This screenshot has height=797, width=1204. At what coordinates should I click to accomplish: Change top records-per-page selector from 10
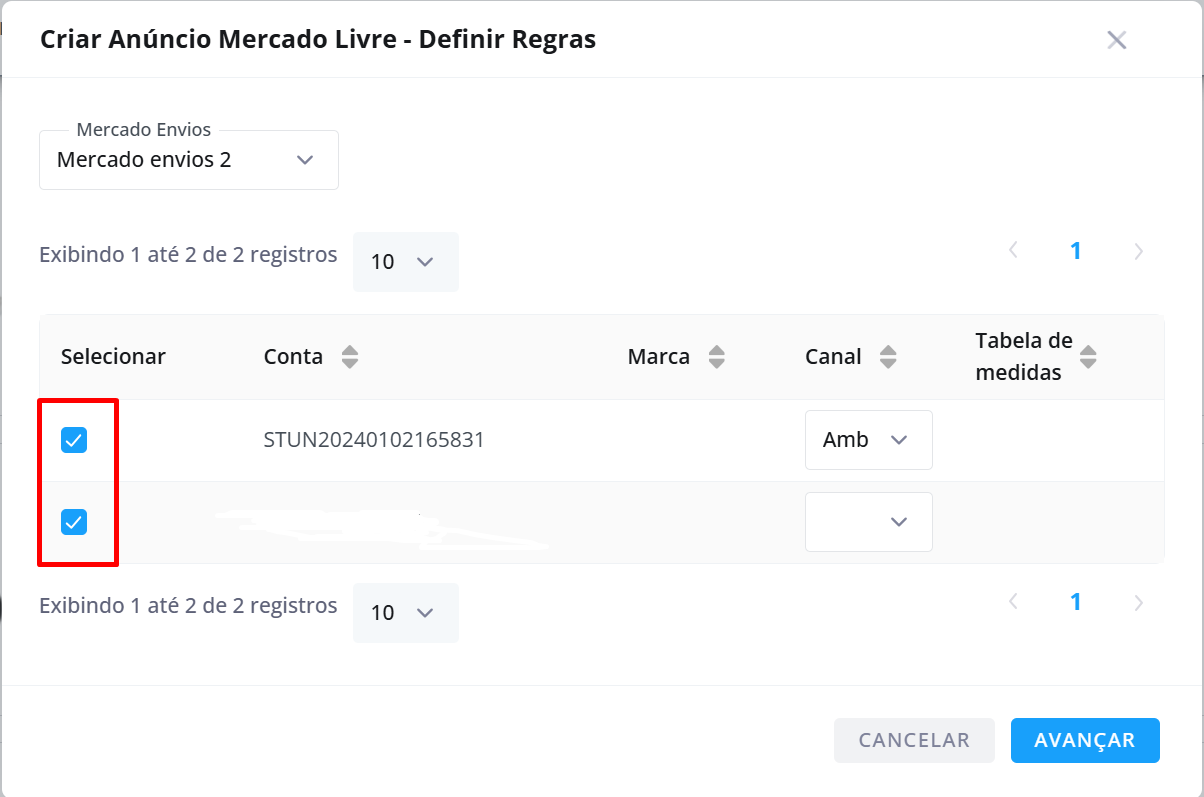(x=406, y=262)
